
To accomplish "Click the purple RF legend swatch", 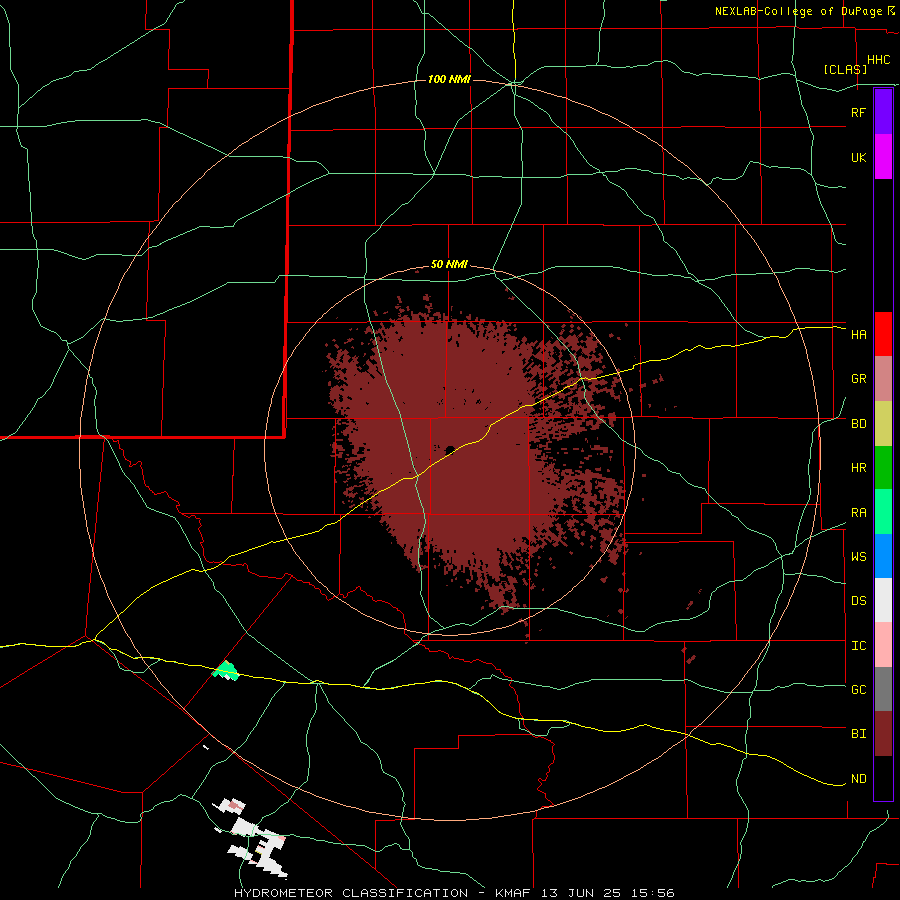I will (x=883, y=112).
